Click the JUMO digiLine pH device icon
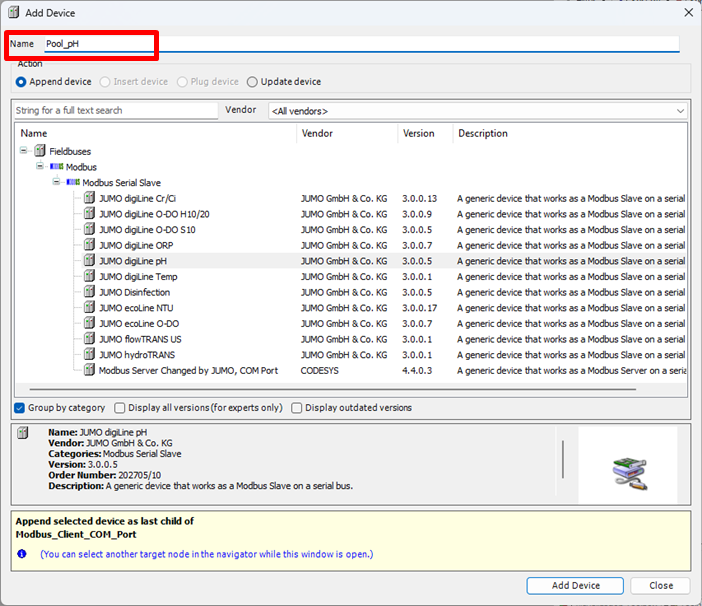 [x=90, y=260]
